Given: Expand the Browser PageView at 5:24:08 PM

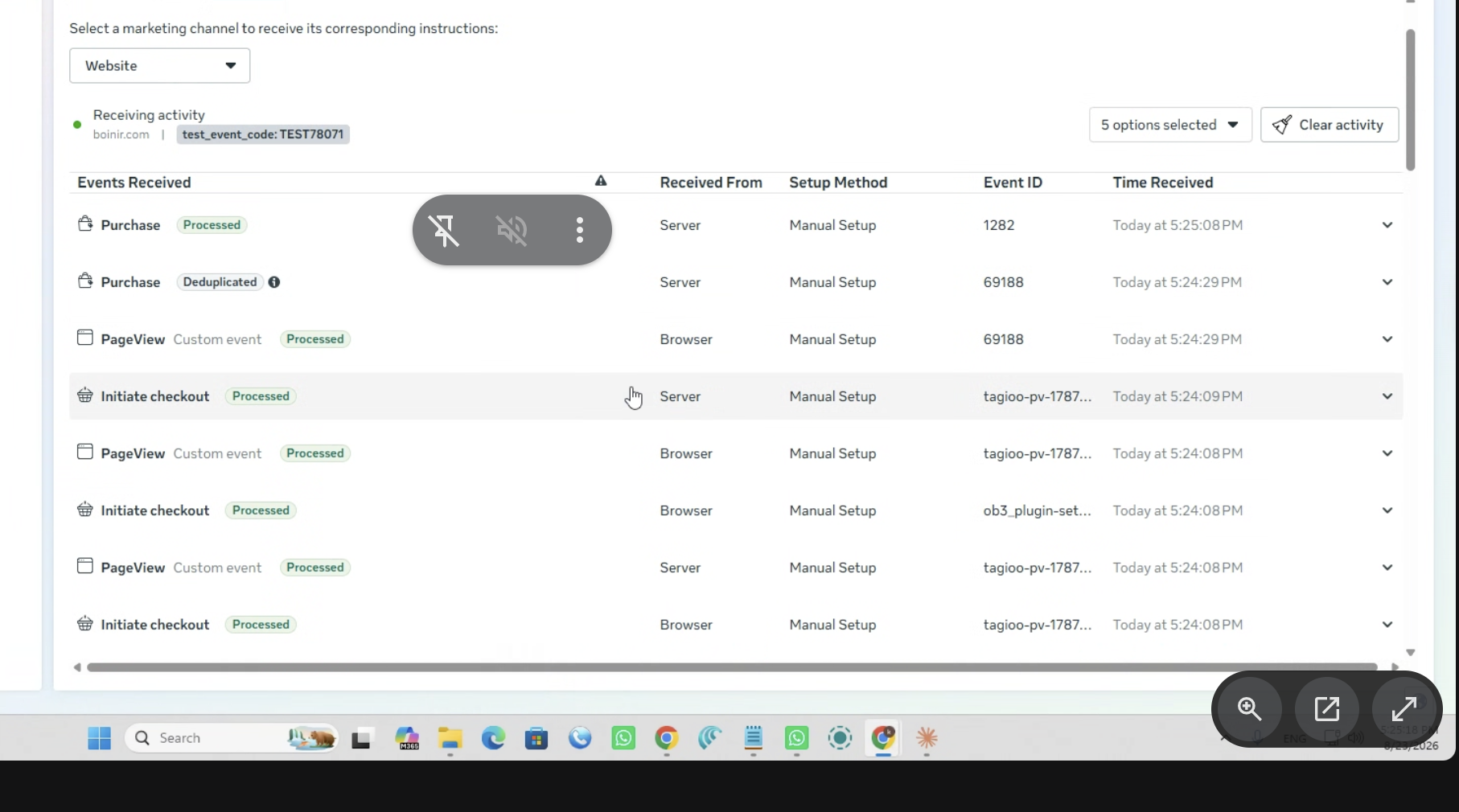Looking at the screenshot, I should pos(1387,453).
